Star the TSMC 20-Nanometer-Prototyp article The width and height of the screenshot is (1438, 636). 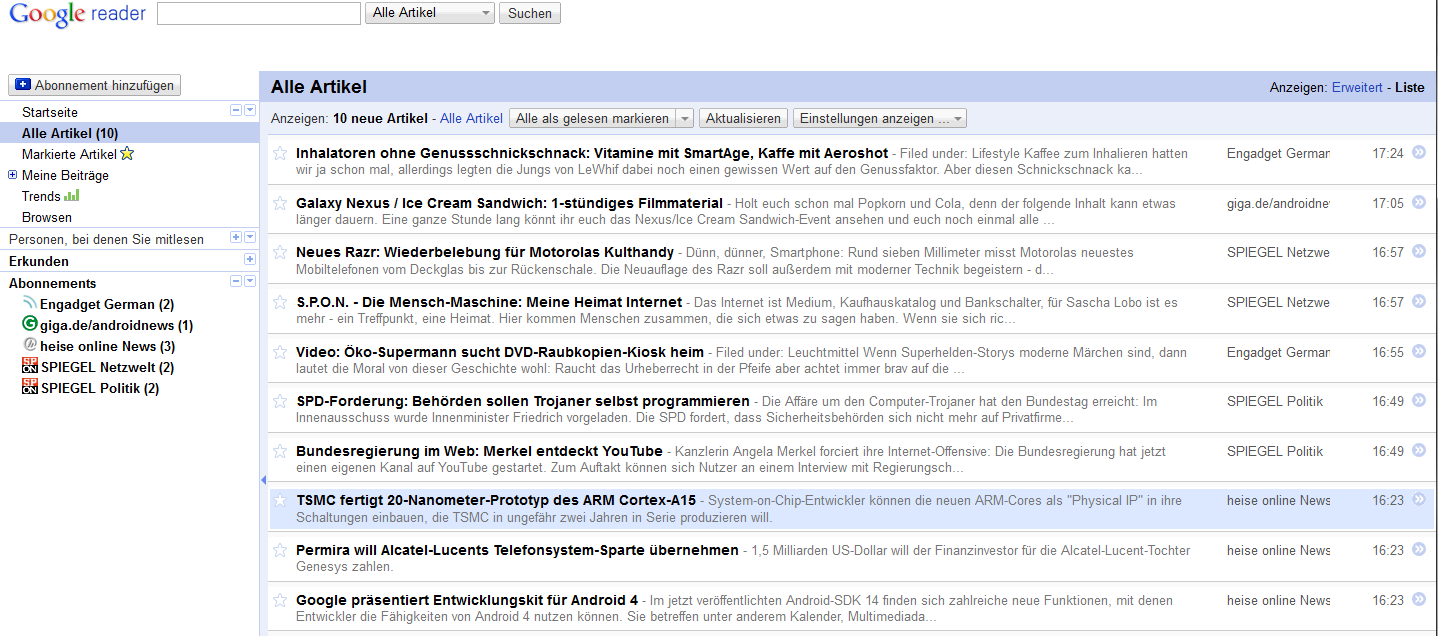pos(280,500)
